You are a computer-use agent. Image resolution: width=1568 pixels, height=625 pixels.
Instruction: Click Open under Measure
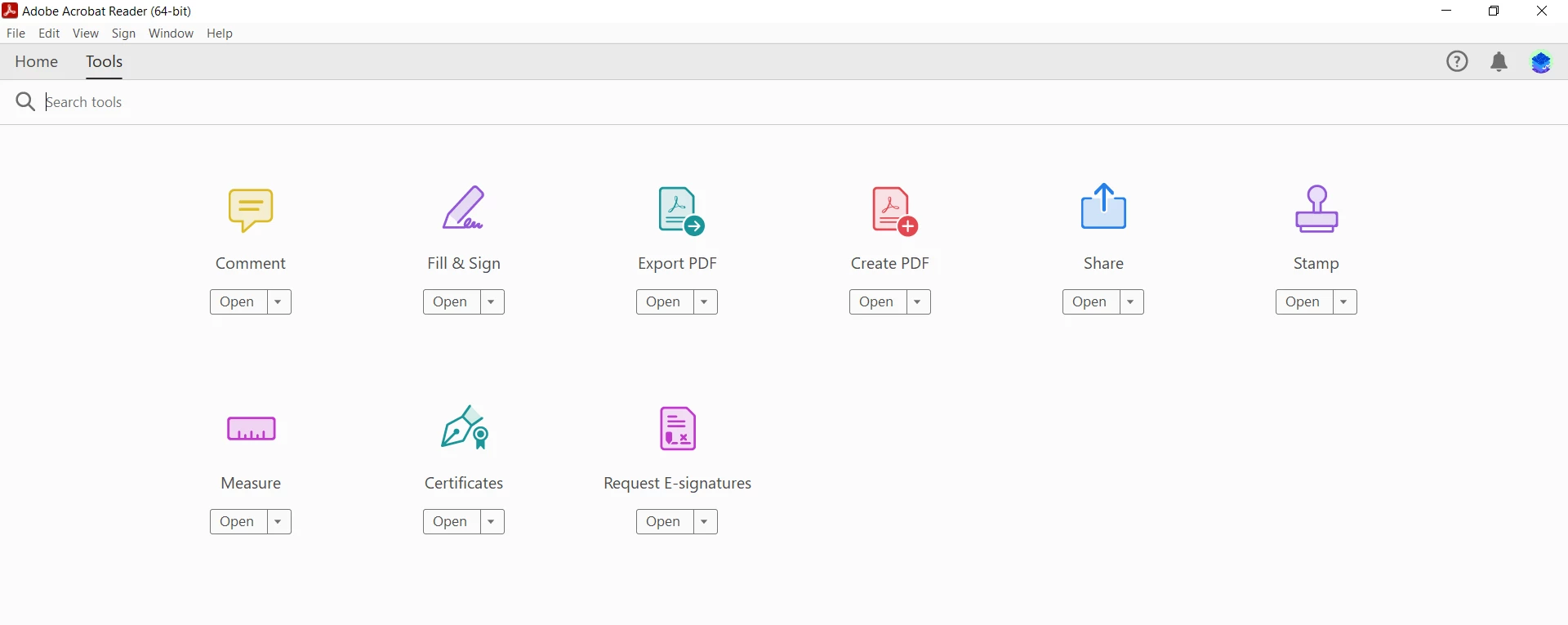(x=238, y=522)
